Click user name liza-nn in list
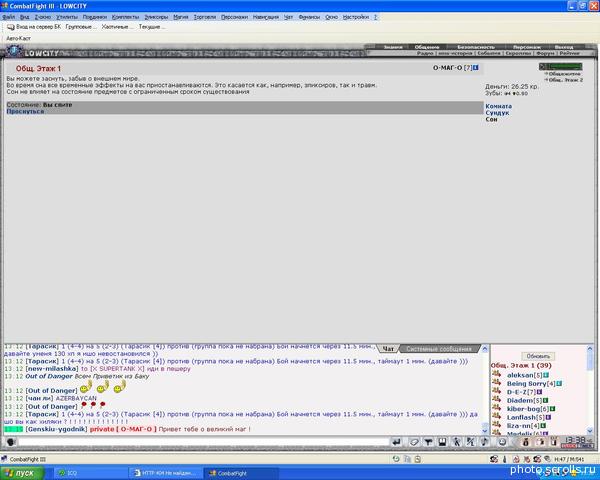Screen dimensions: 600x480 518,426
